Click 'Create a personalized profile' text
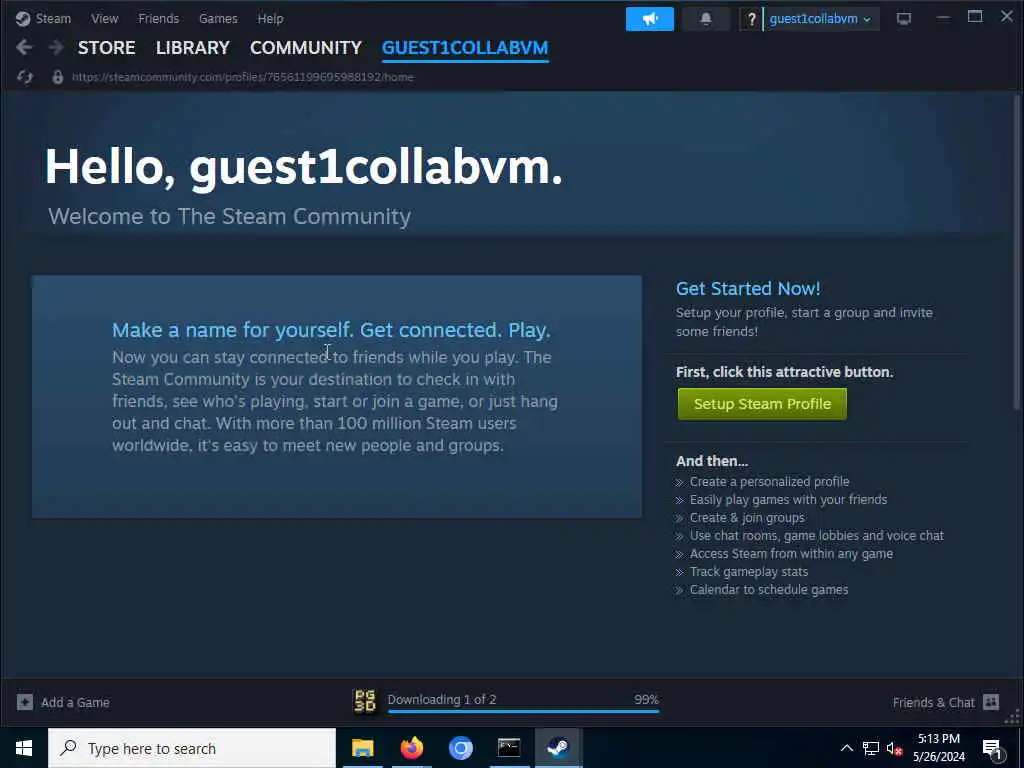1024x768 pixels. (769, 481)
